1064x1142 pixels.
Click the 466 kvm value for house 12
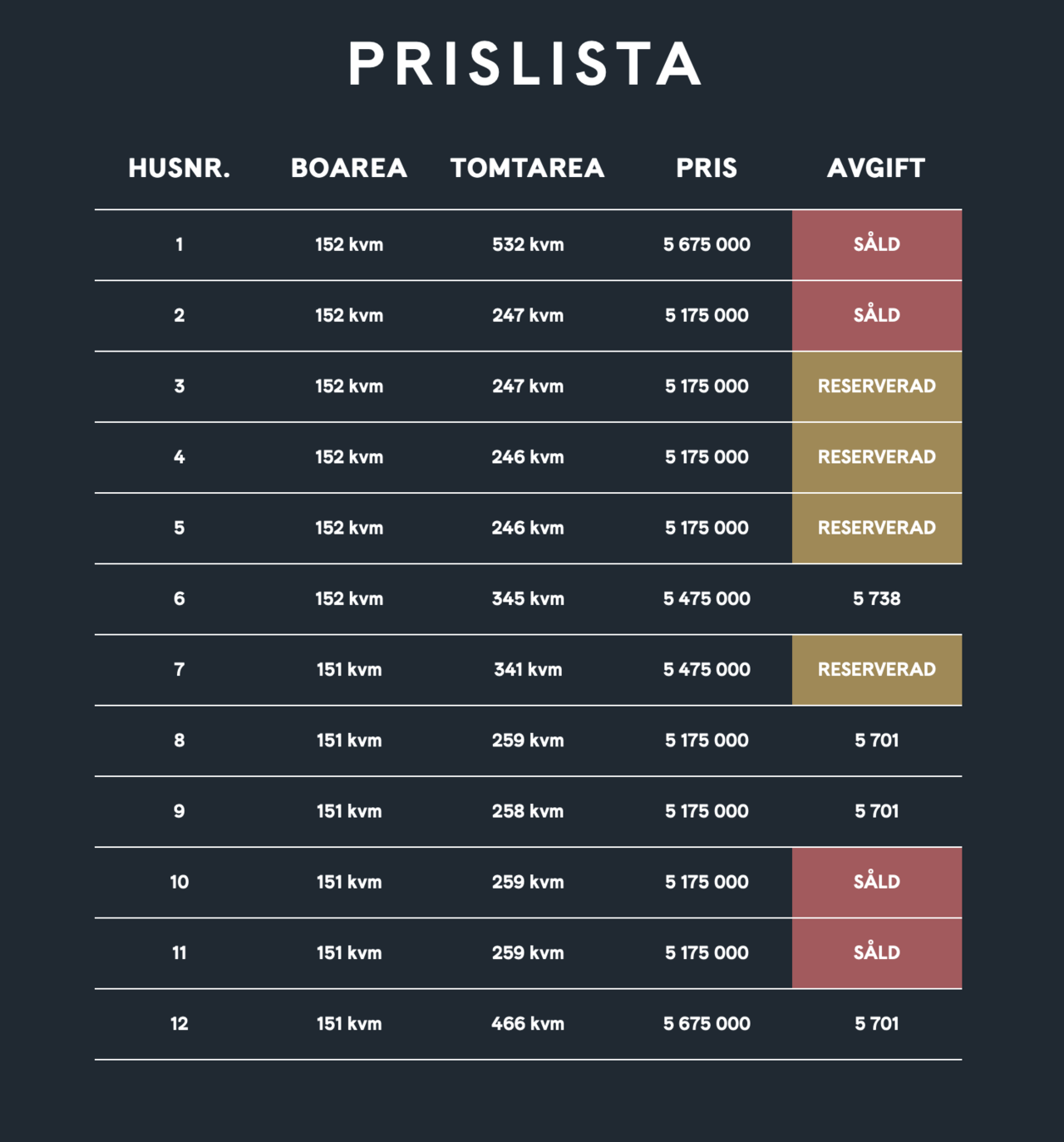pyautogui.click(x=528, y=1024)
